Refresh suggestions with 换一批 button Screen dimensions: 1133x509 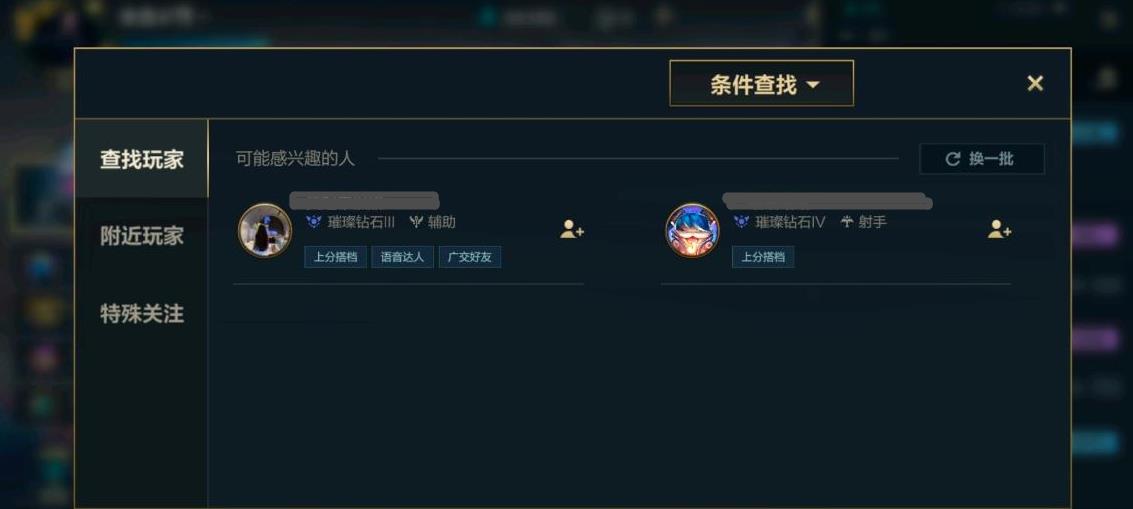(982, 159)
